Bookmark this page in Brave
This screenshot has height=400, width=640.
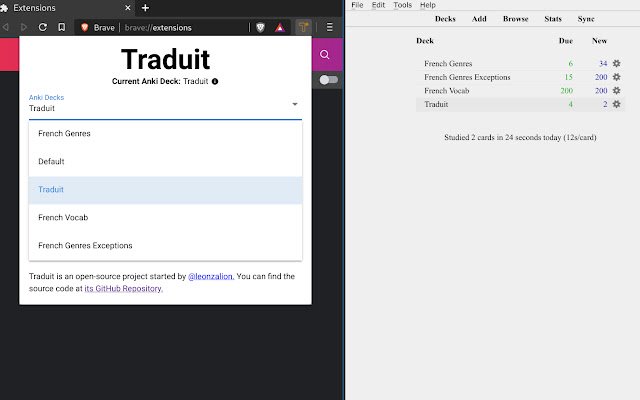click(x=62, y=27)
